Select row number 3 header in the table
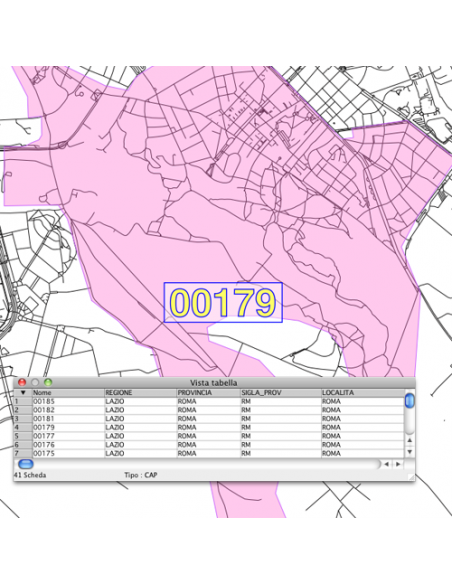The width and height of the screenshot is (452, 584). click(x=23, y=419)
